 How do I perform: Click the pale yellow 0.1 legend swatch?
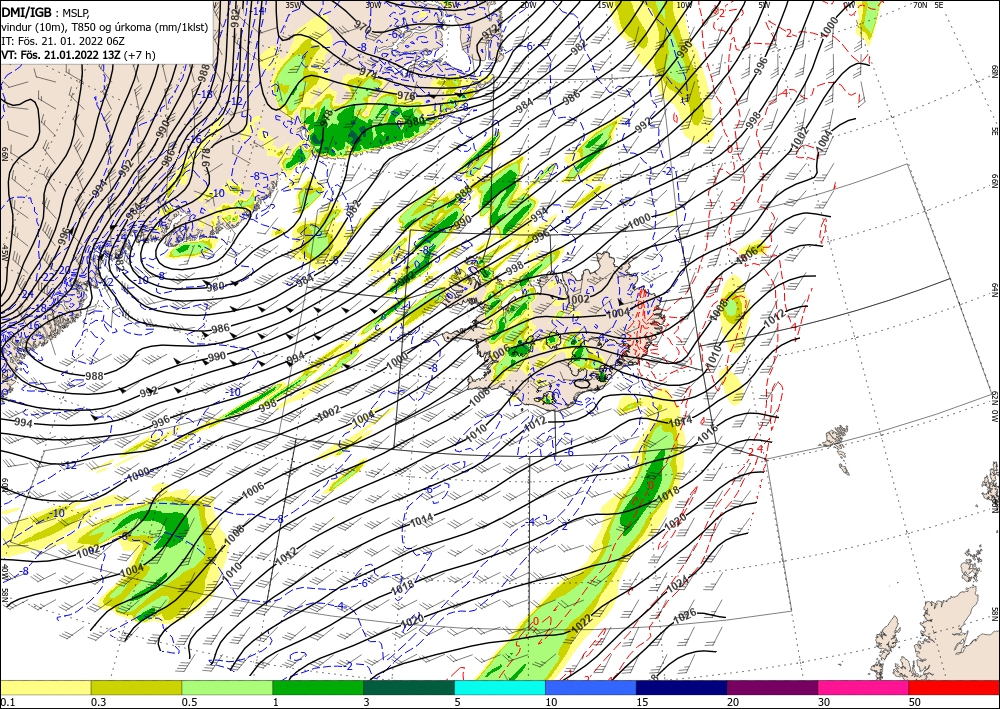coord(45,687)
